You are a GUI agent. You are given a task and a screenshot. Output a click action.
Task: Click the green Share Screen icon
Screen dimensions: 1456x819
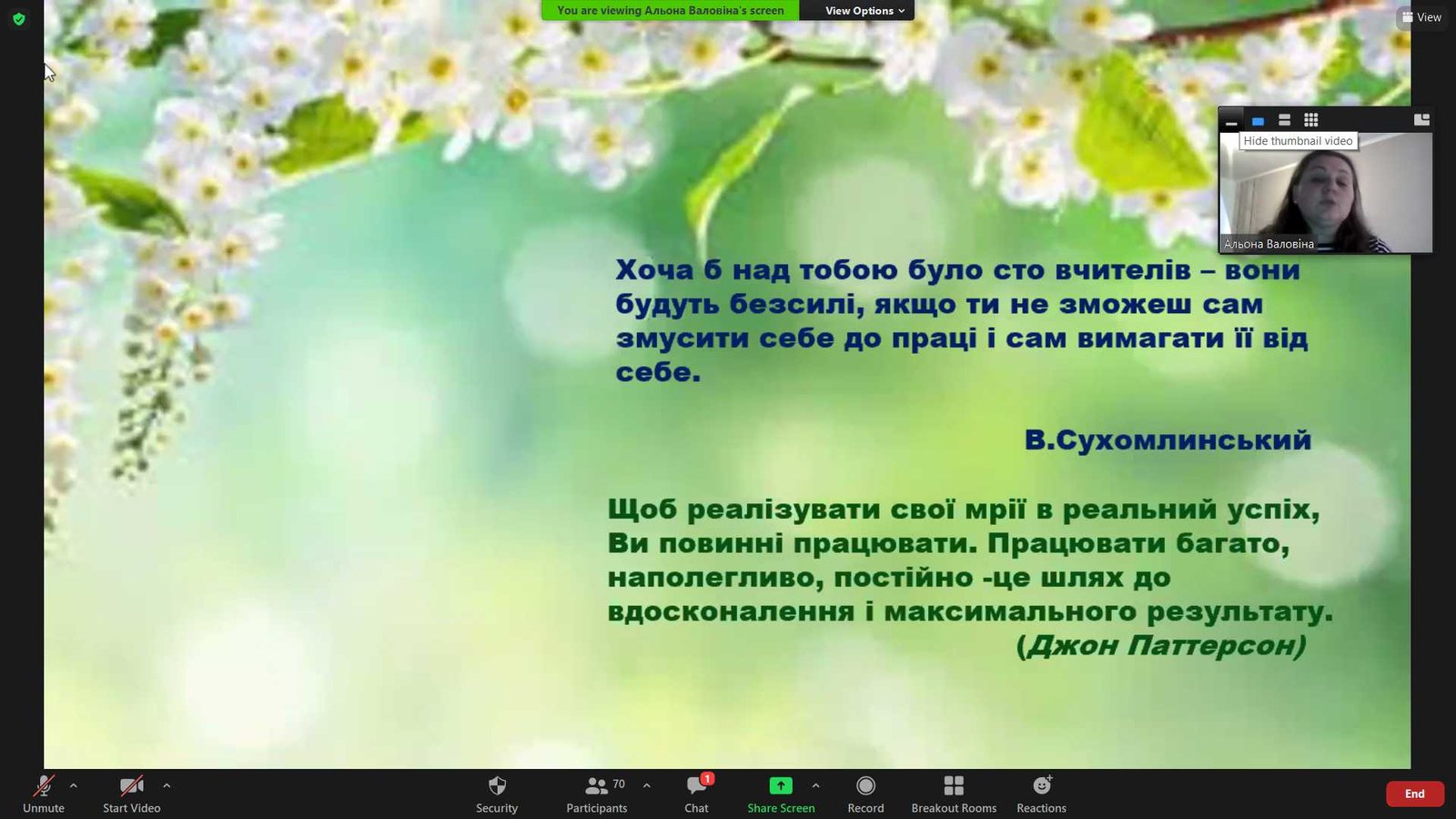(x=780, y=786)
